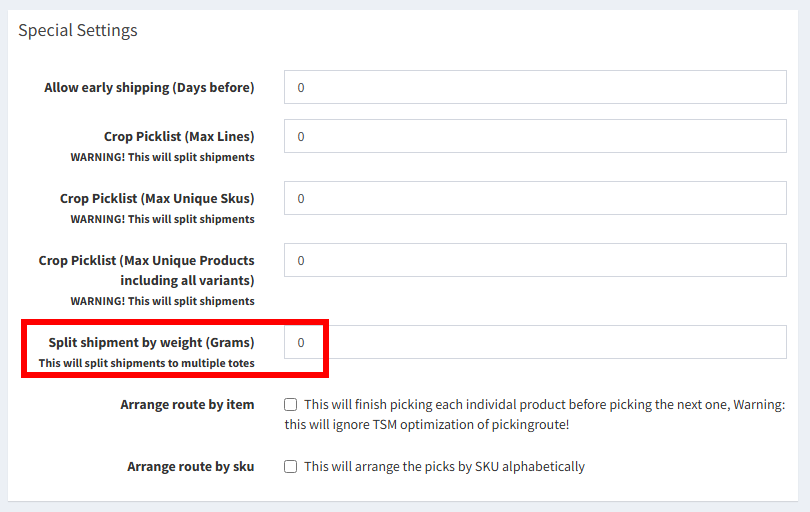Viewport: 810px width, 512px height.
Task: Click the Max Unique Products including all variants label
Action: [x=147, y=270]
